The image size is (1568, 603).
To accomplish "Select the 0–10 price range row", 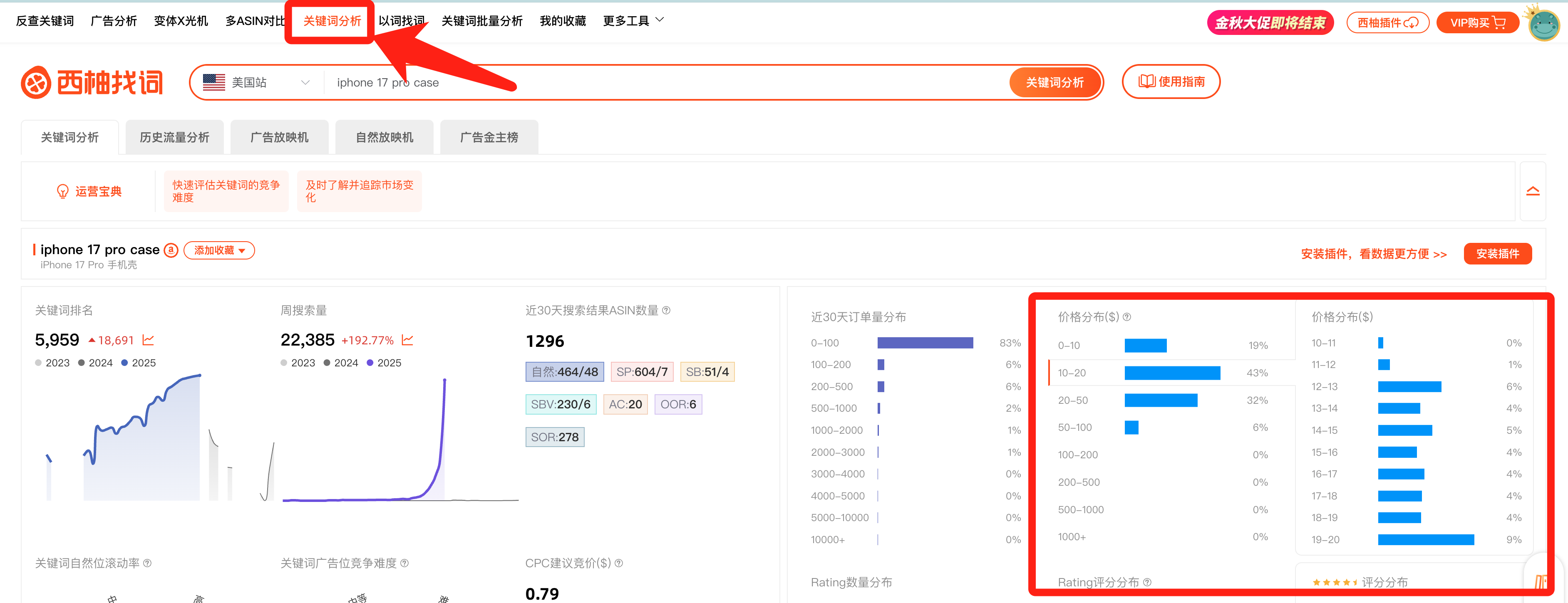I will click(1171, 345).
